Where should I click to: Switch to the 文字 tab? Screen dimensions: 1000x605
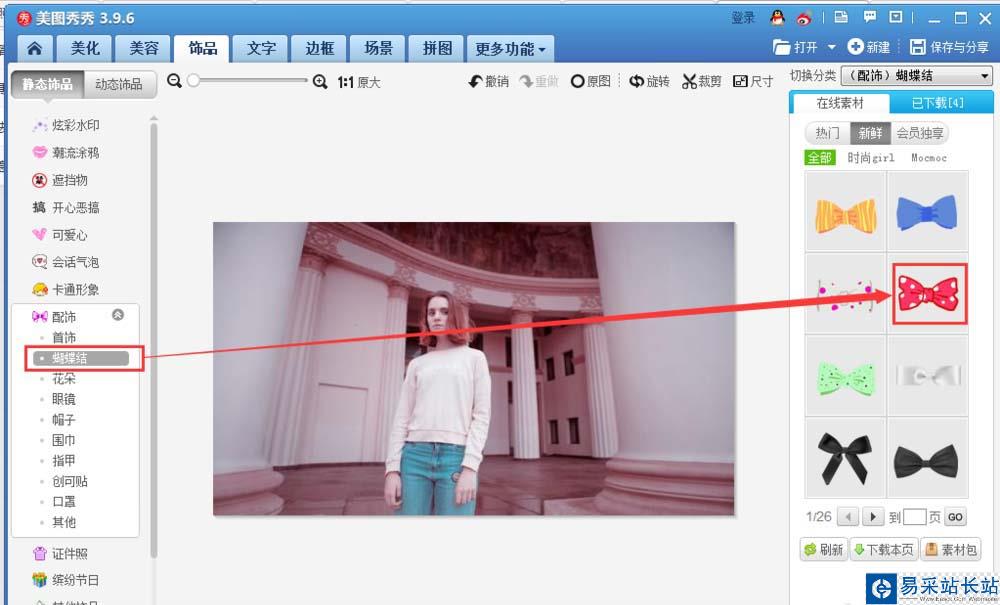(x=261, y=48)
